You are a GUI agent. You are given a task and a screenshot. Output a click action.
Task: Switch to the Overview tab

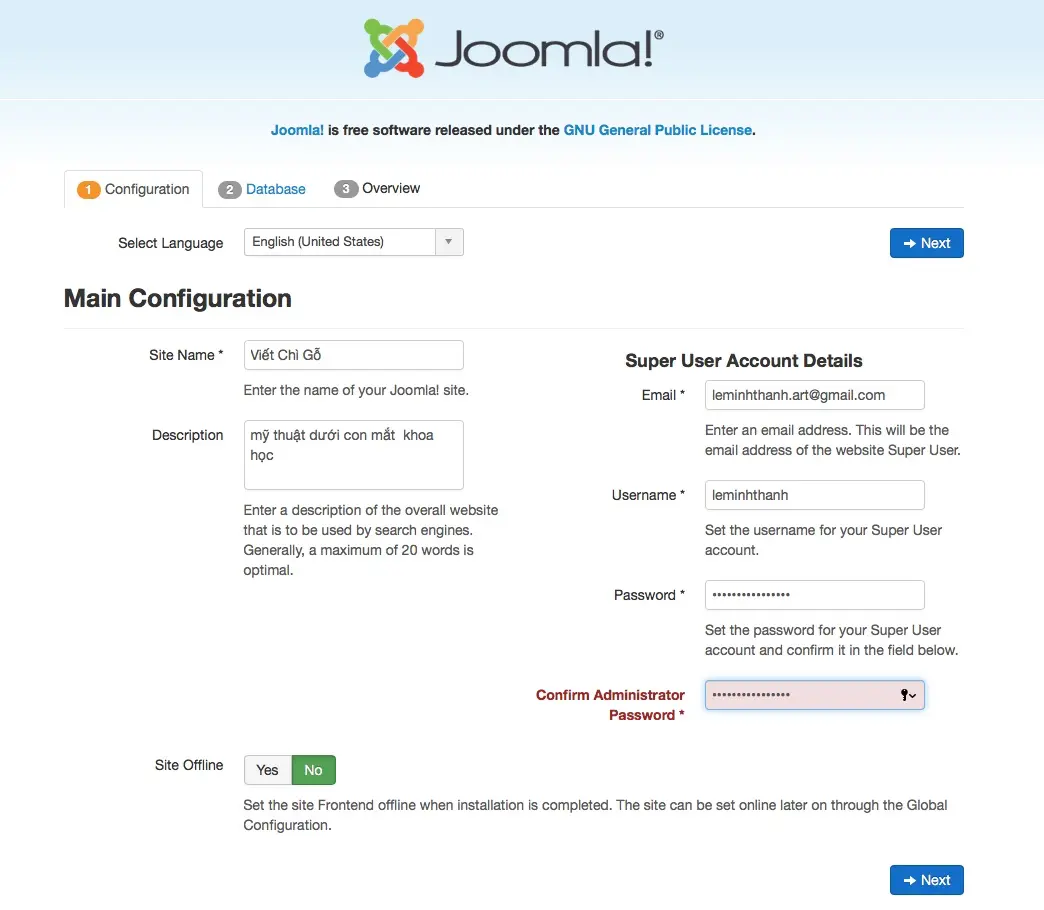(x=391, y=189)
